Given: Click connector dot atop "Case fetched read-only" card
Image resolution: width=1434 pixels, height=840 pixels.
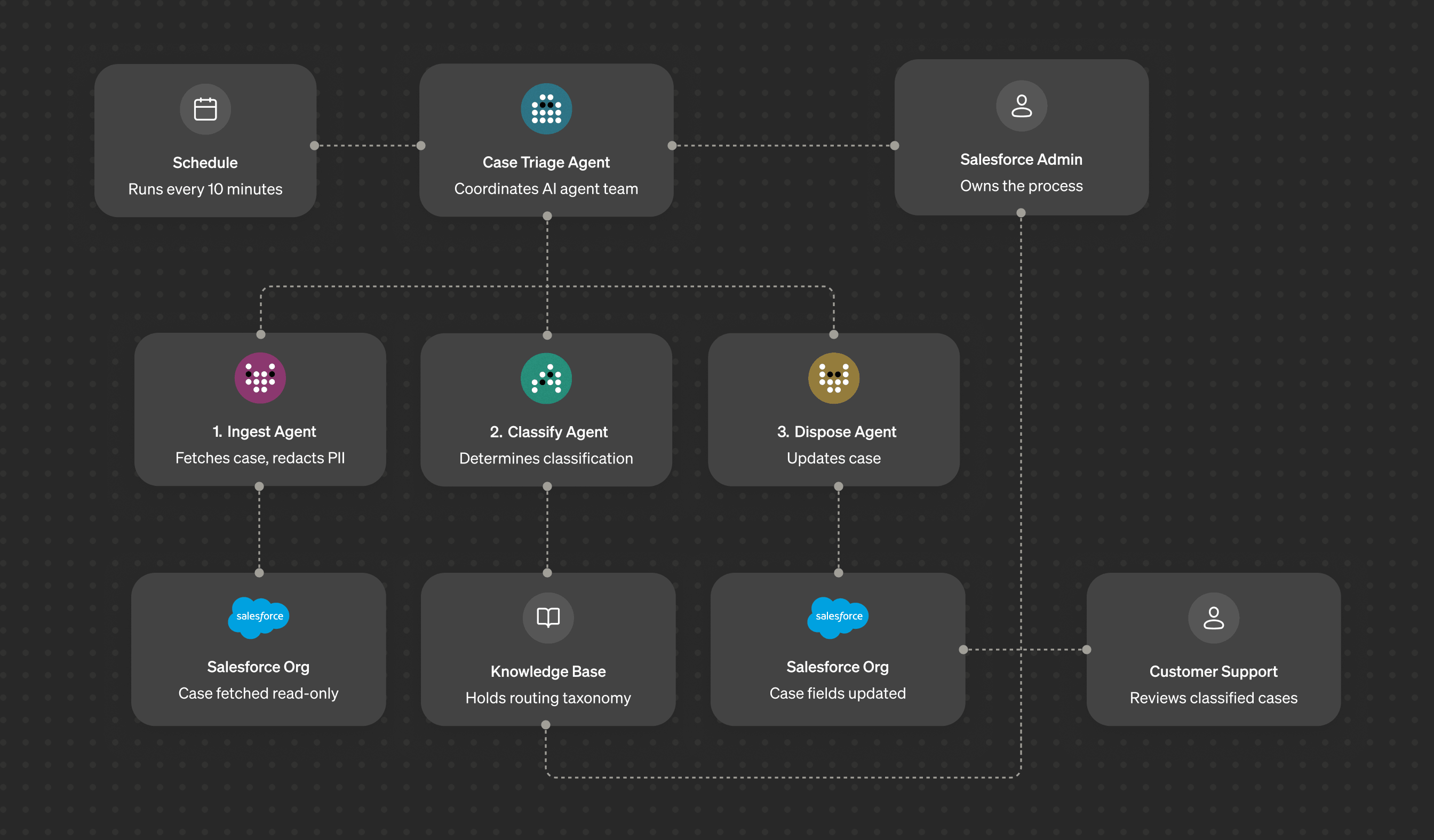Looking at the screenshot, I should (259, 573).
